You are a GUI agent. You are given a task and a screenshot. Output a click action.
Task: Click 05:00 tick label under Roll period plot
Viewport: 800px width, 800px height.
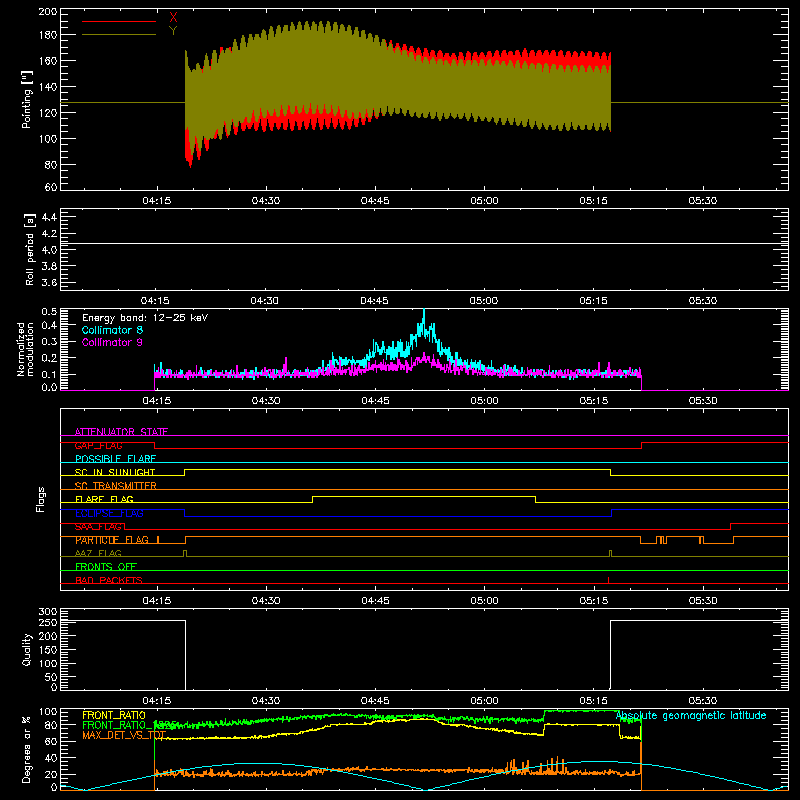click(484, 301)
